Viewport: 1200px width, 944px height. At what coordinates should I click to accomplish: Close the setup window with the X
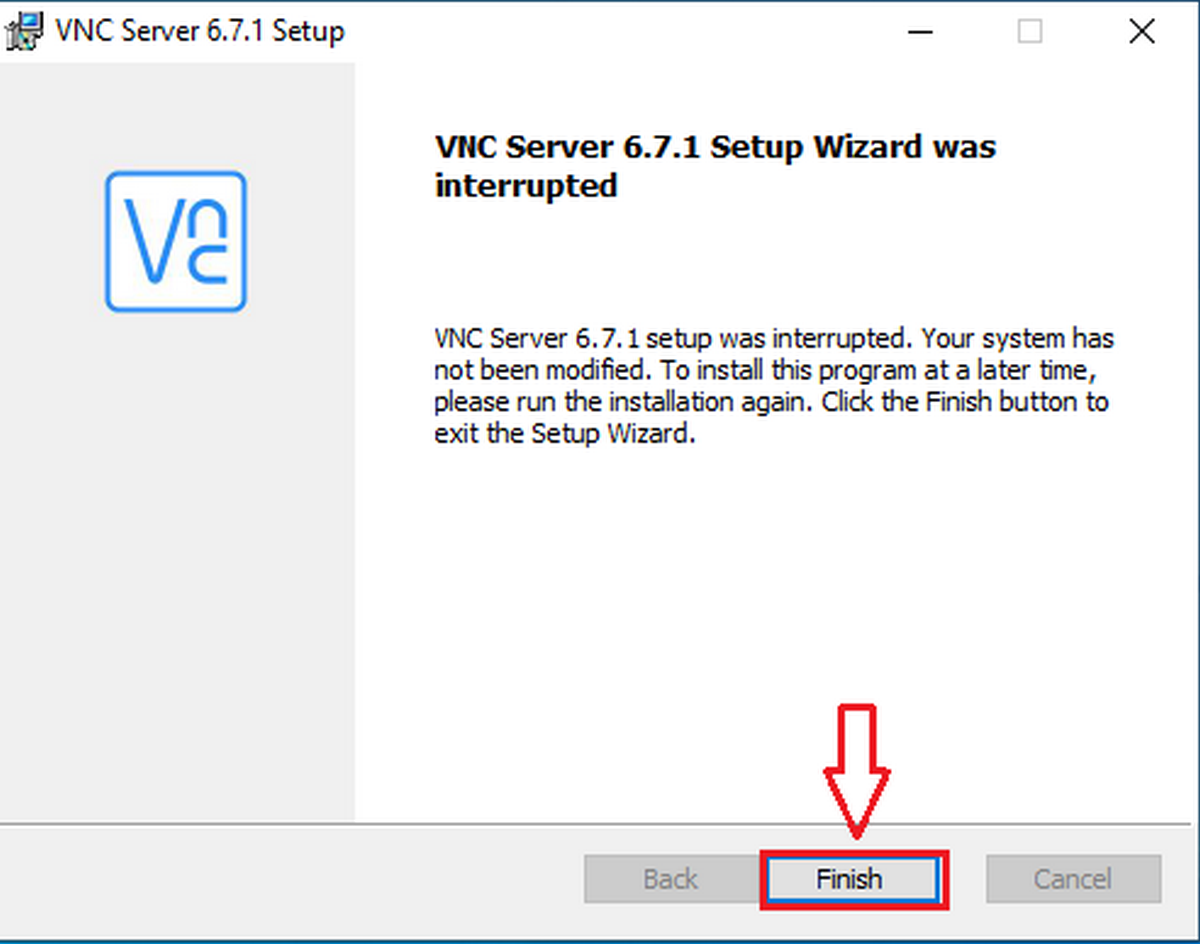click(1141, 31)
